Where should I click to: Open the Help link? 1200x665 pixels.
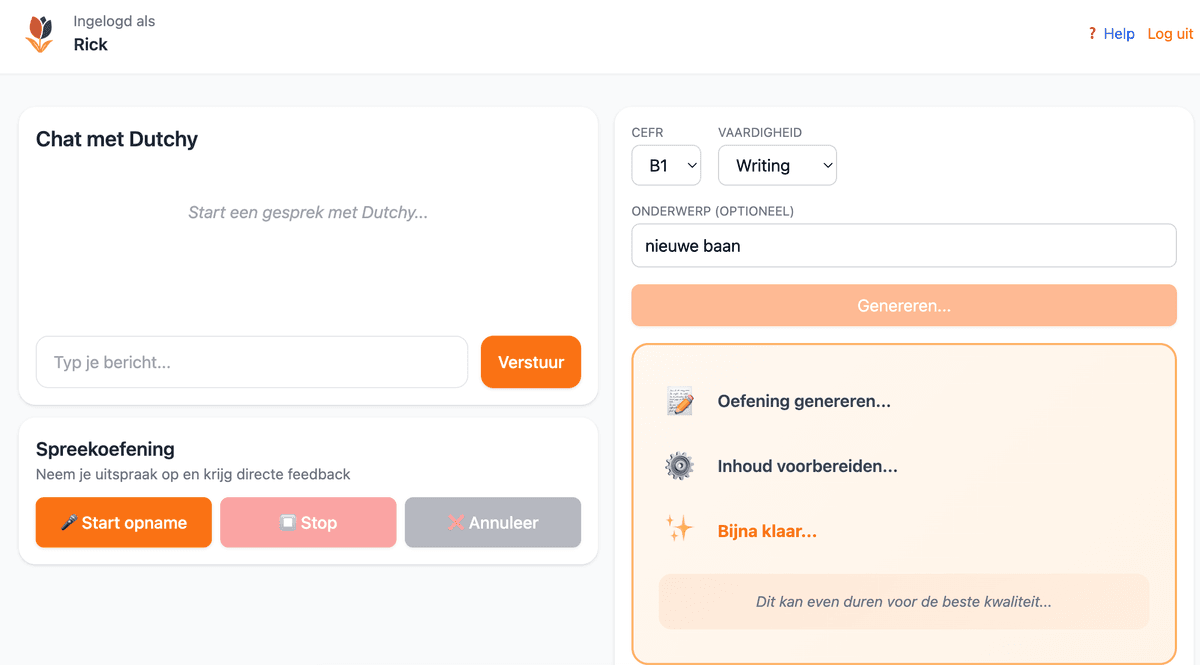[x=1119, y=34]
